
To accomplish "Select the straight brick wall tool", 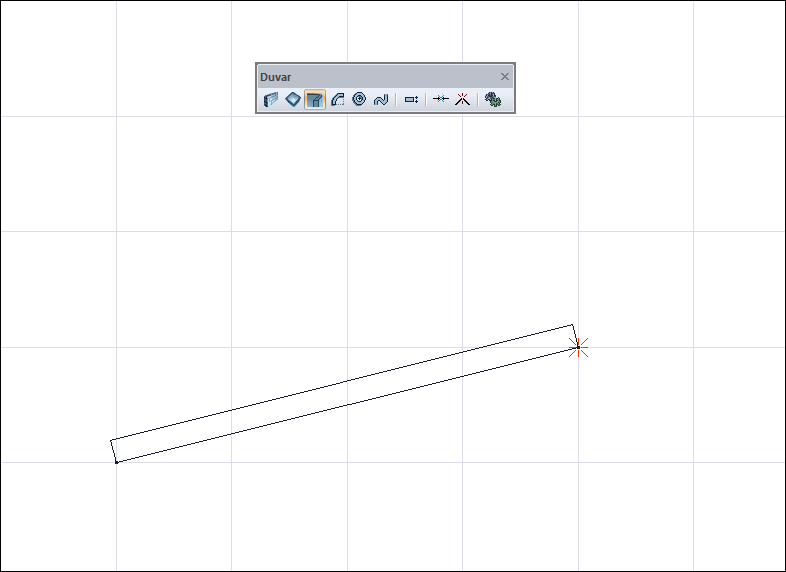I will tap(271, 99).
